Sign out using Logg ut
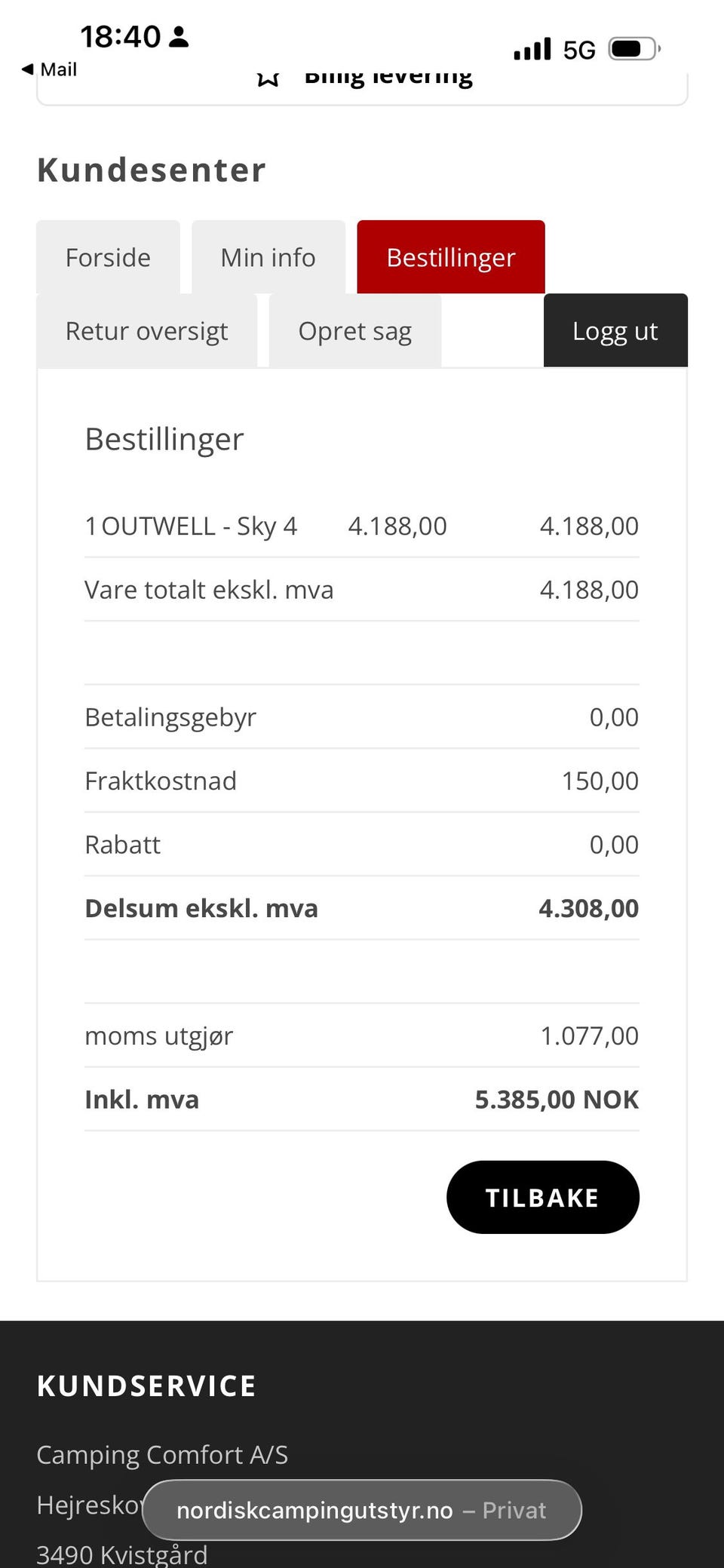The image size is (724, 1568). [x=615, y=330]
